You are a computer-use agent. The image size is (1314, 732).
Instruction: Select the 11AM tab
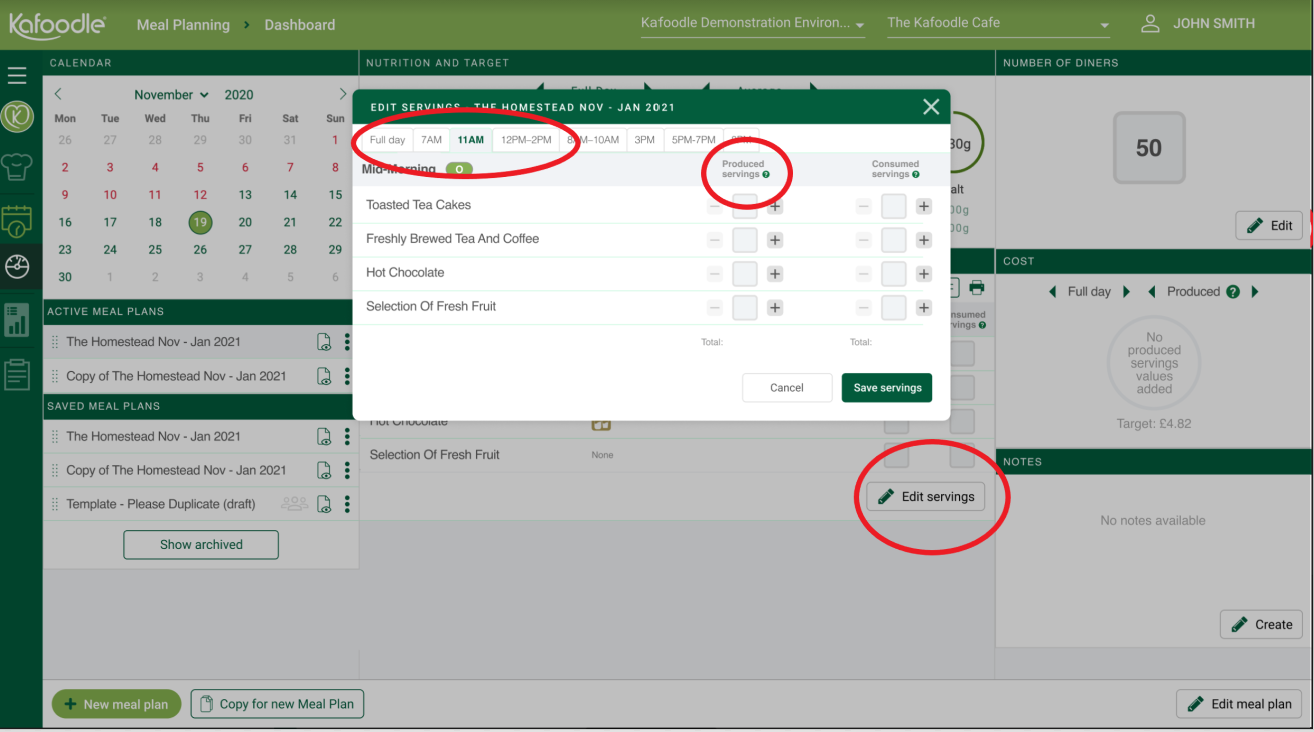click(471, 140)
